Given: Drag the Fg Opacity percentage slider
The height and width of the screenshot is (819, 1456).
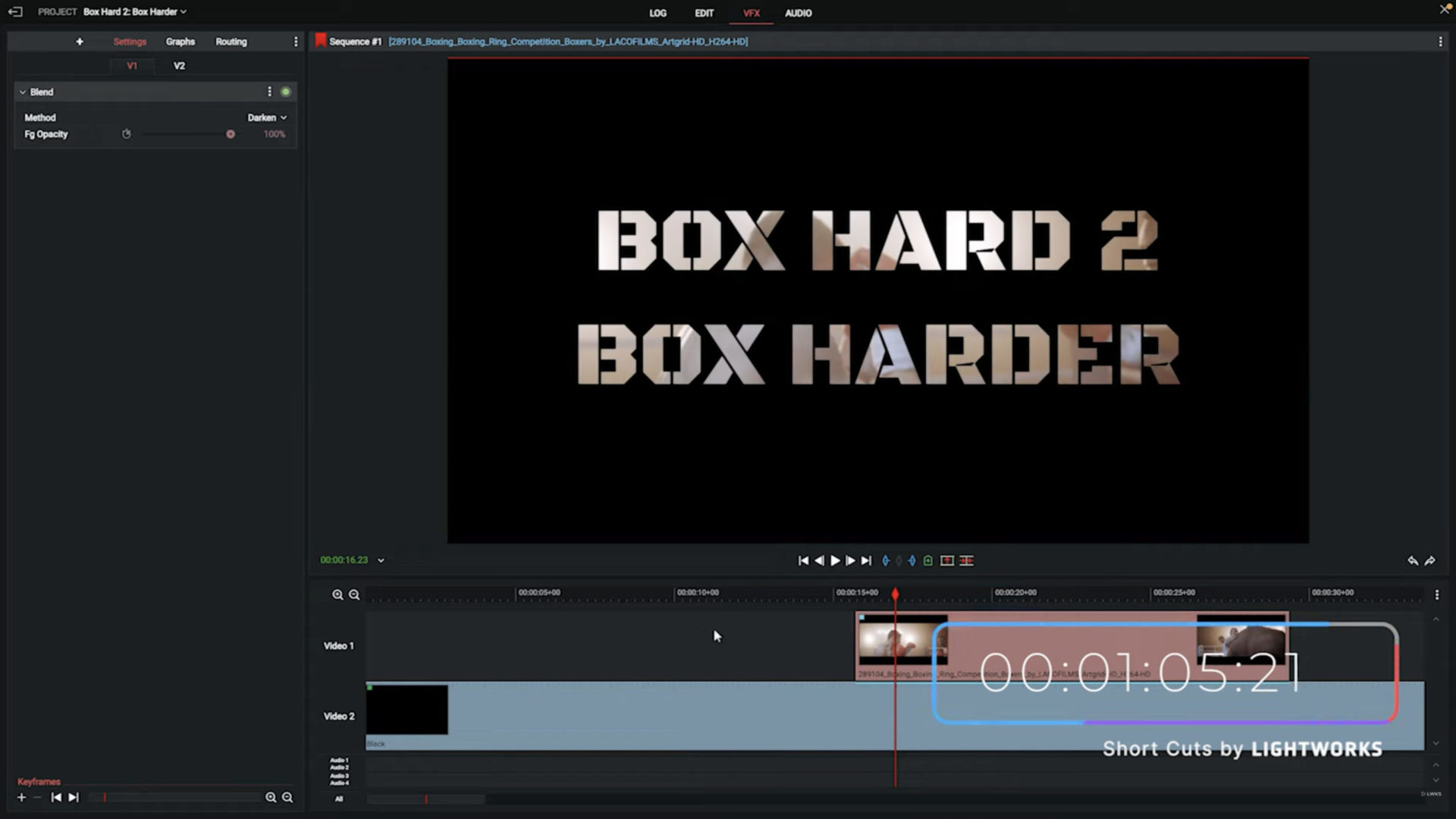Looking at the screenshot, I should 230,133.
